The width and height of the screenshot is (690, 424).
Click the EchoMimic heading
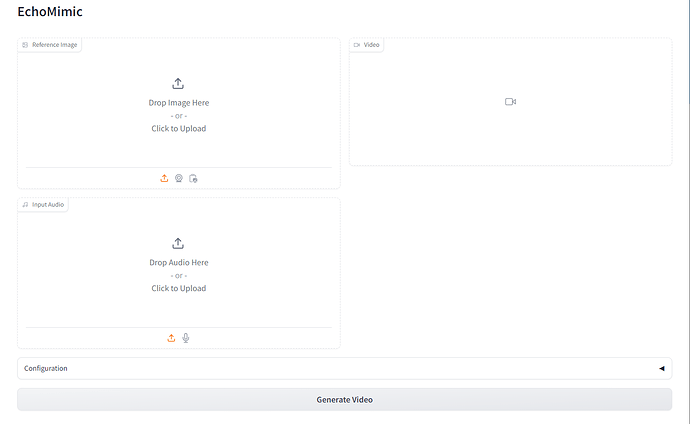tap(50, 11)
